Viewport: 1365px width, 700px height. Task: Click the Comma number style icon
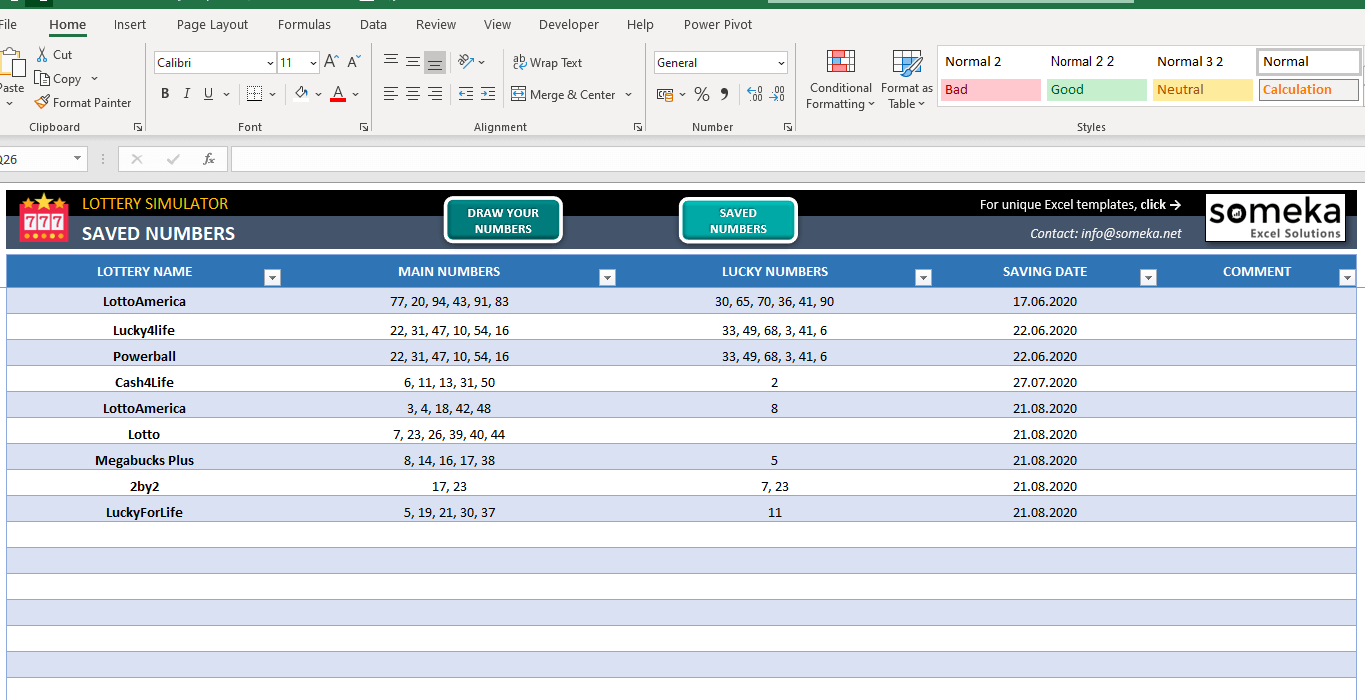coord(722,93)
